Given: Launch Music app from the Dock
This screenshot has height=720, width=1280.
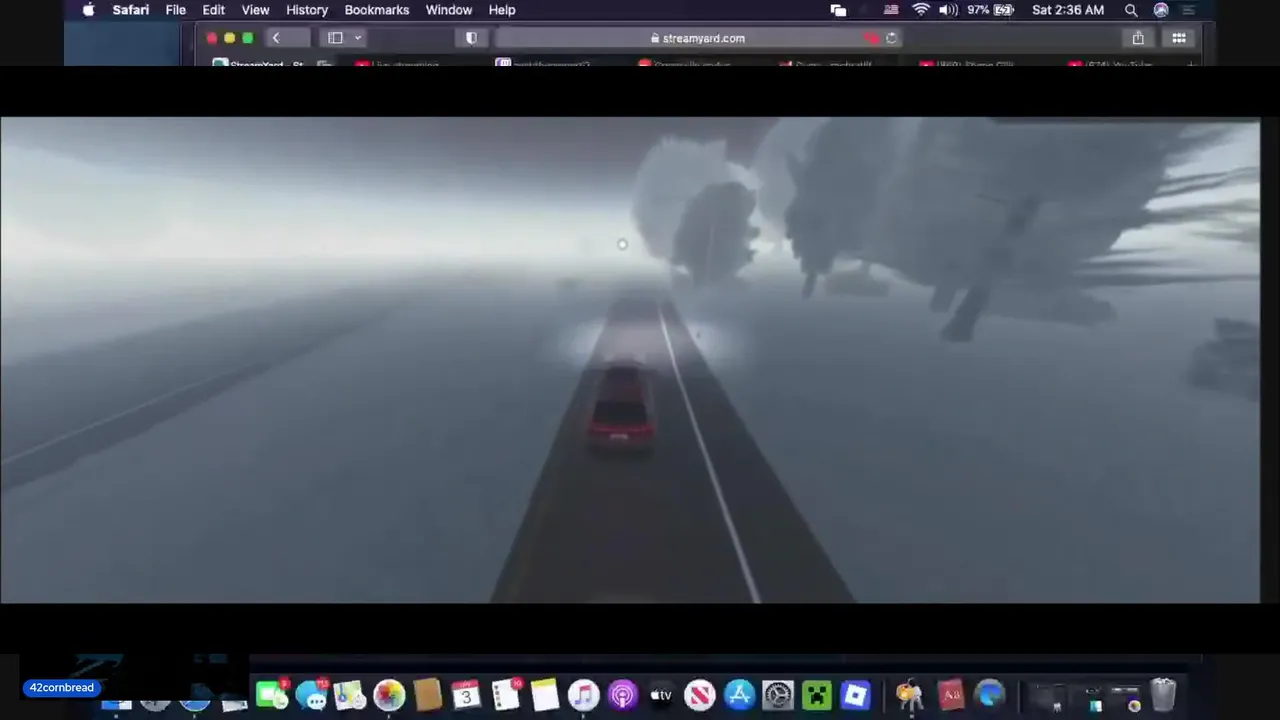Looking at the screenshot, I should (x=583, y=695).
